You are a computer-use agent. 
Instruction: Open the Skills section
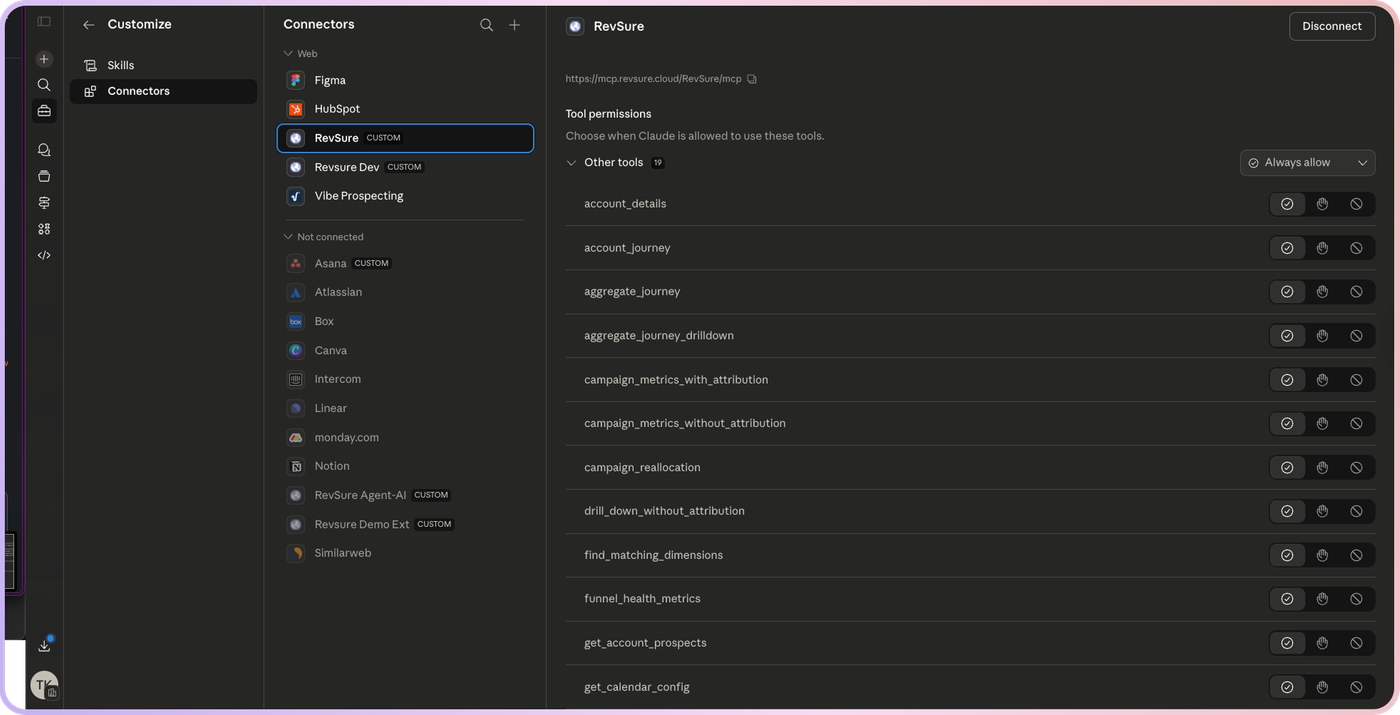[x=163, y=65]
